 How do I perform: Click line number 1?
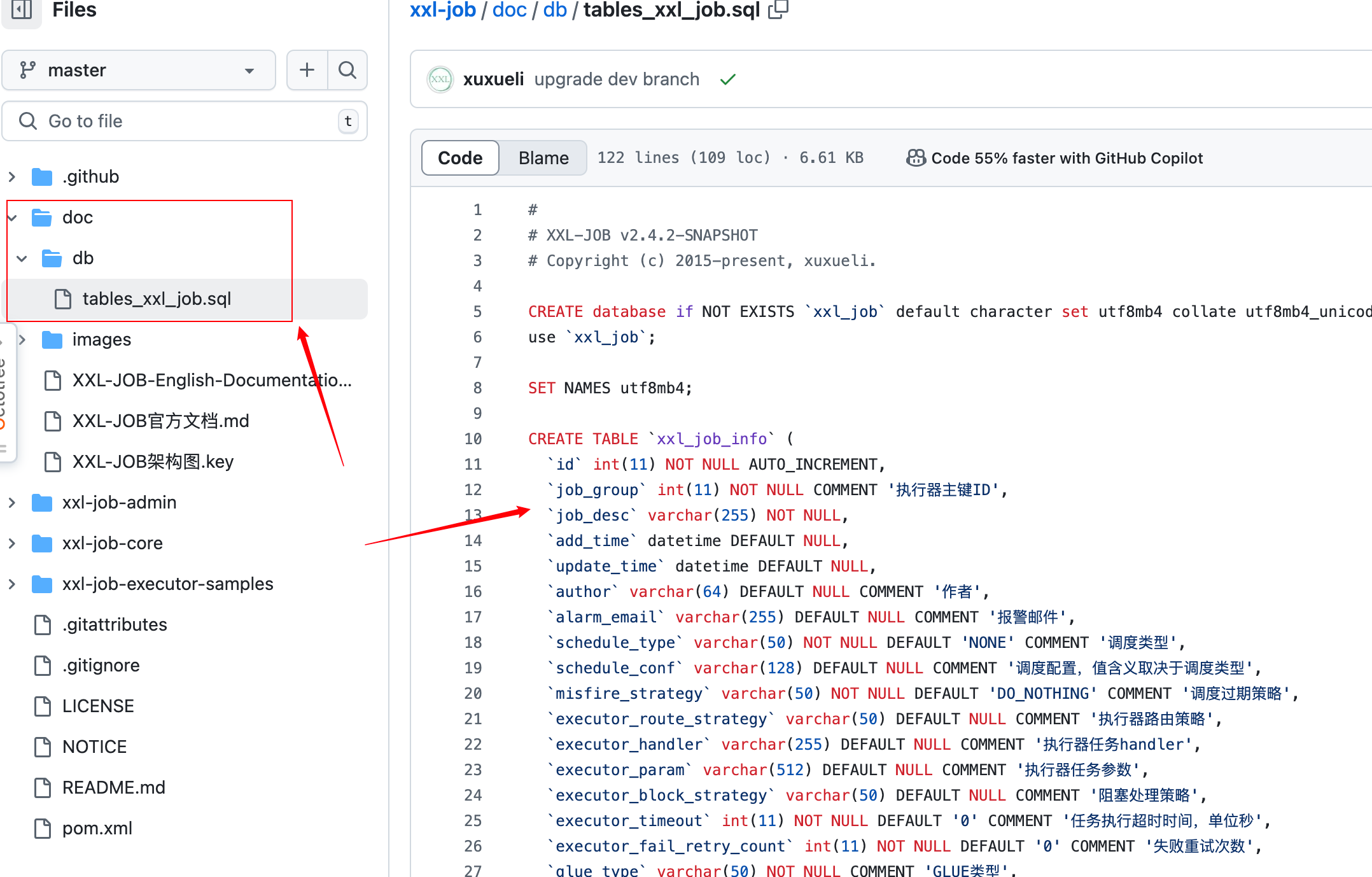[477, 210]
